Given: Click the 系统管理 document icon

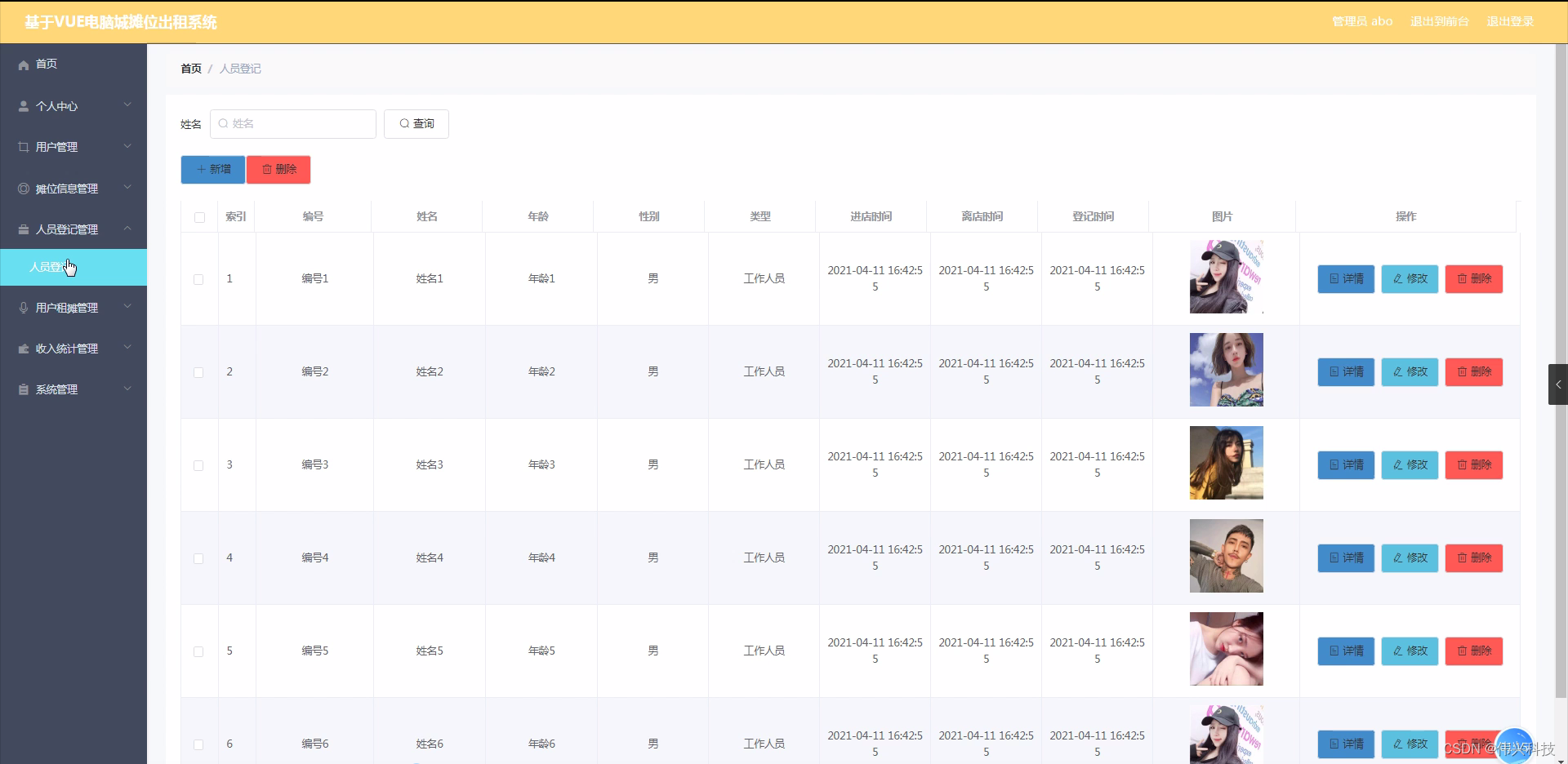Looking at the screenshot, I should pos(23,389).
